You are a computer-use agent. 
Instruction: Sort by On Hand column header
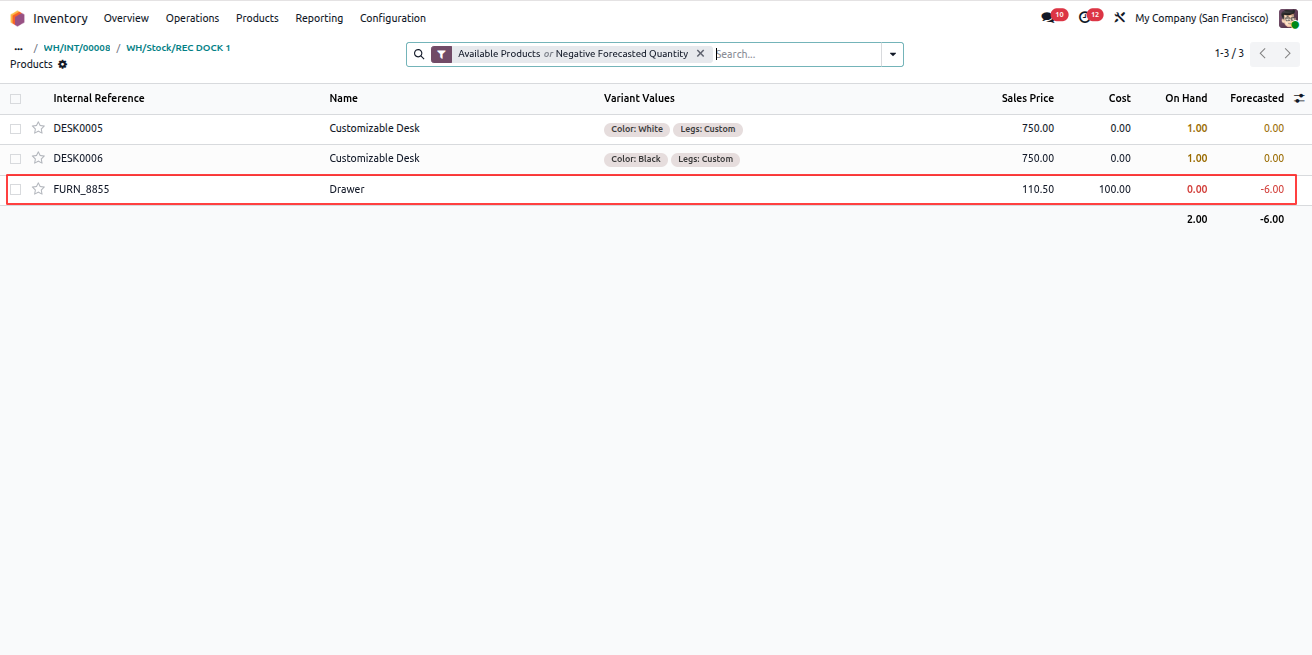pyautogui.click(x=1186, y=98)
